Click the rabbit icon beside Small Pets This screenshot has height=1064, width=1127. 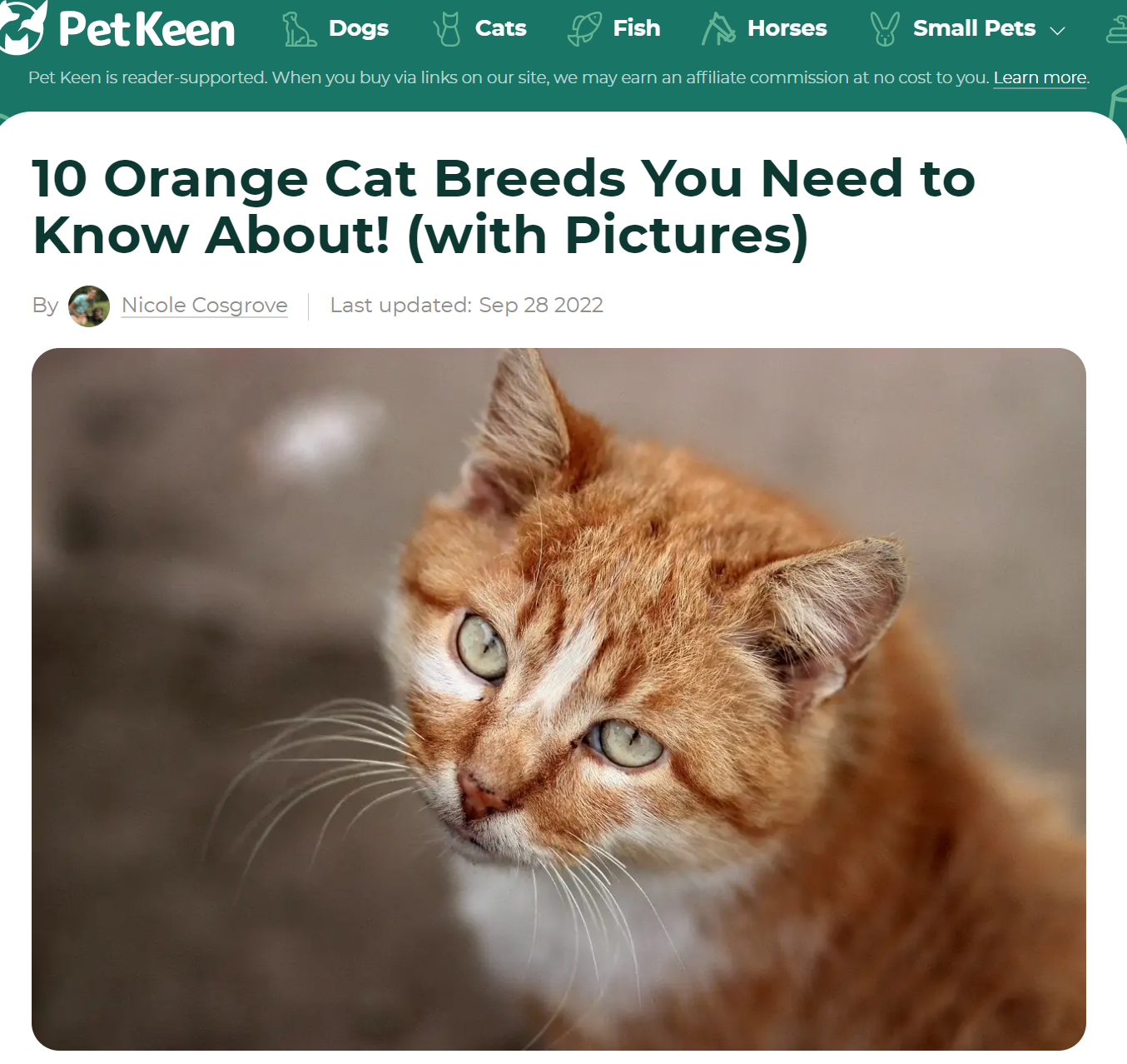[x=885, y=29]
